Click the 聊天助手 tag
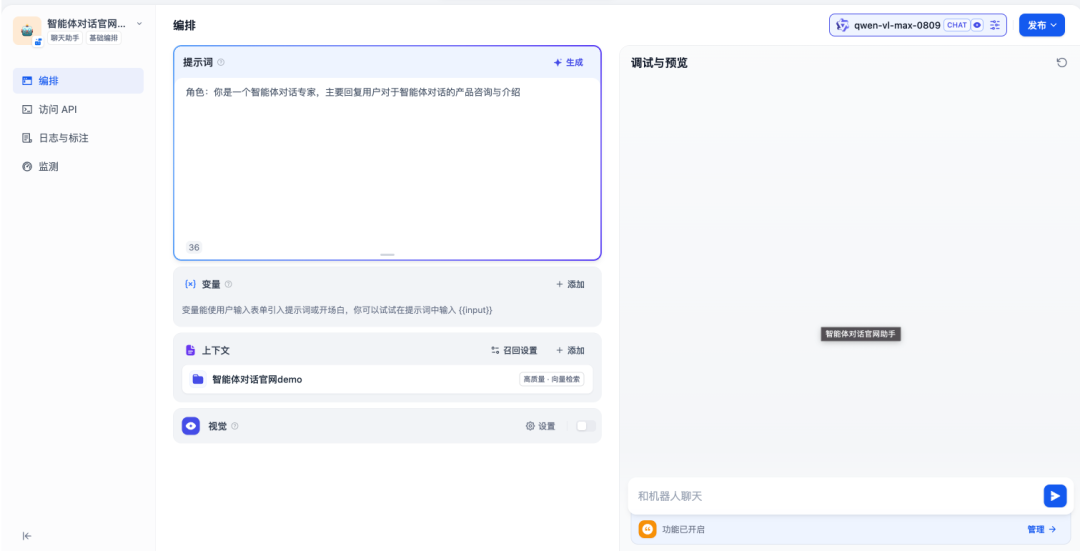The image size is (1080, 551). pyautogui.click(x=65, y=38)
